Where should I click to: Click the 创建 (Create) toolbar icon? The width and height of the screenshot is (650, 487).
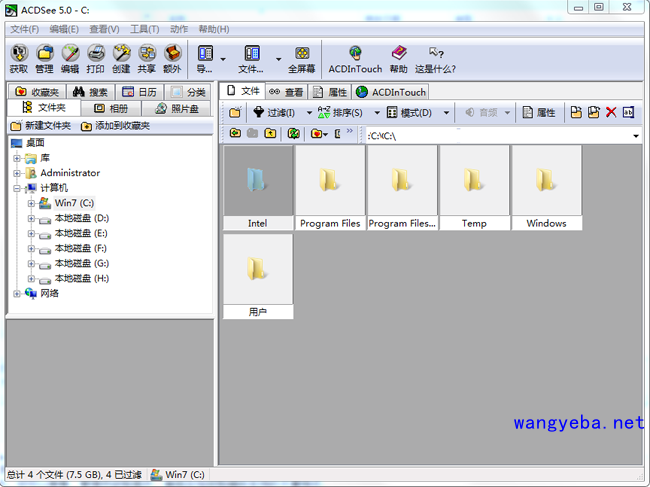click(121, 58)
